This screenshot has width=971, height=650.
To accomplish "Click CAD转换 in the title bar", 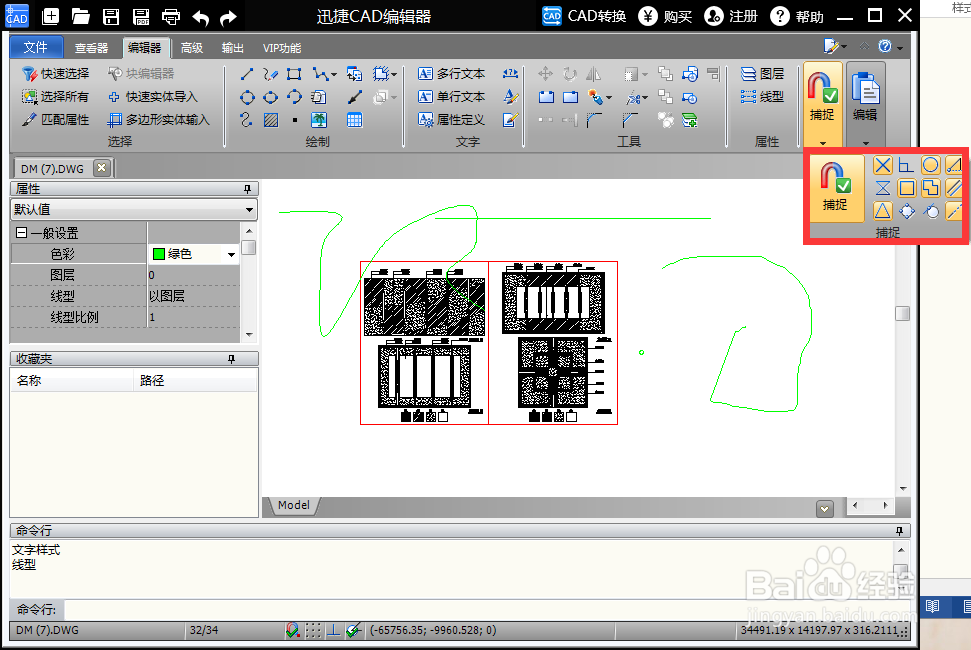I will pyautogui.click(x=585, y=16).
